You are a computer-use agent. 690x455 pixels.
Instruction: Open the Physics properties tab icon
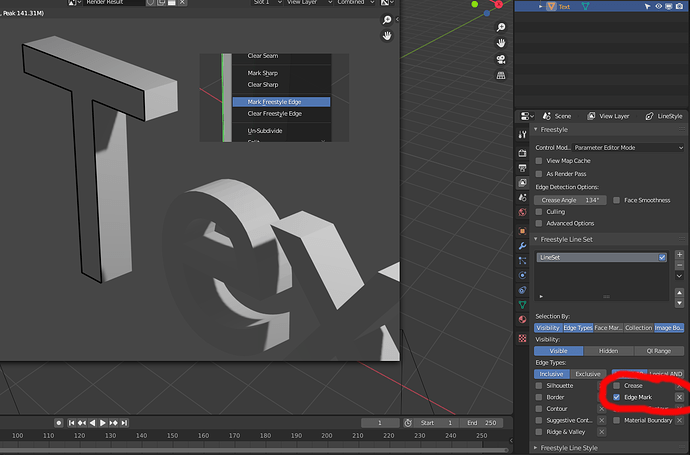[522, 275]
